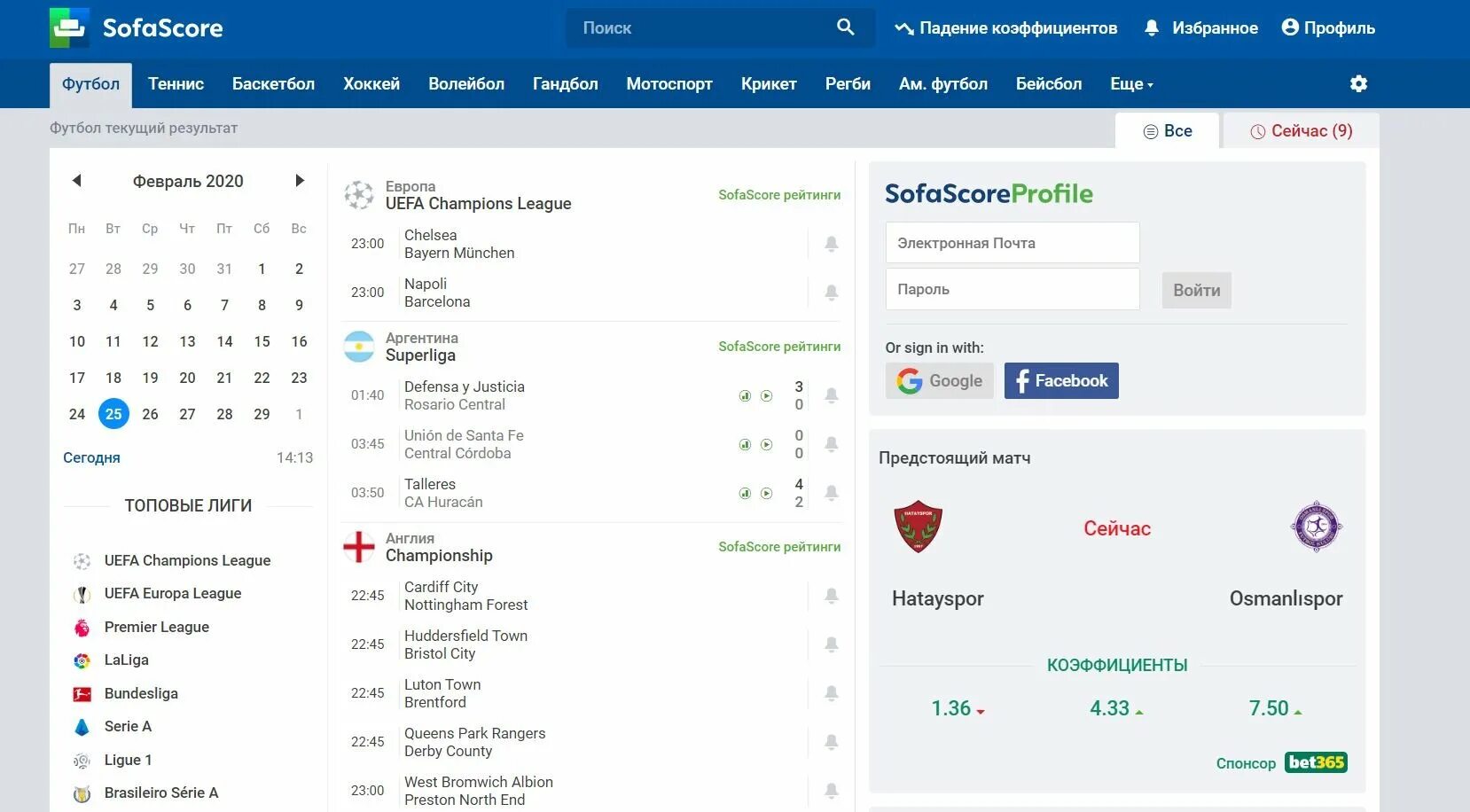Viewport: 1470px width, 812px height.
Task: Click the bet365 sponsor logo
Action: [x=1317, y=762]
